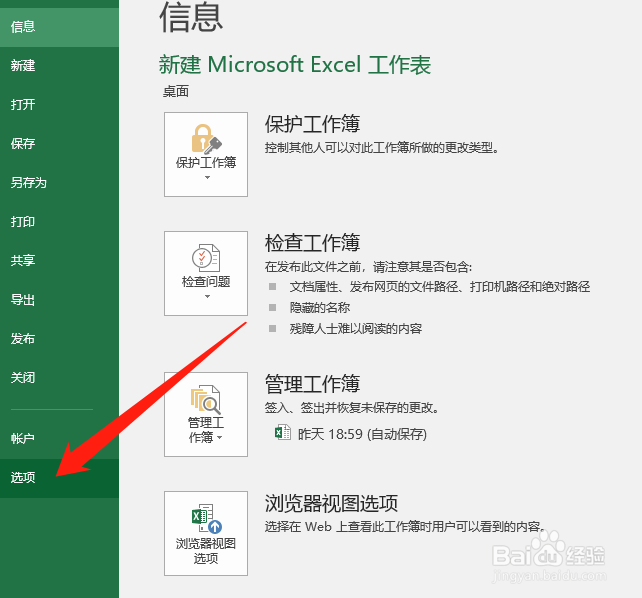Click the 隐藏的名称 list entry
Screen dimensions: 642x598
pyautogui.click(x=320, y=307)
